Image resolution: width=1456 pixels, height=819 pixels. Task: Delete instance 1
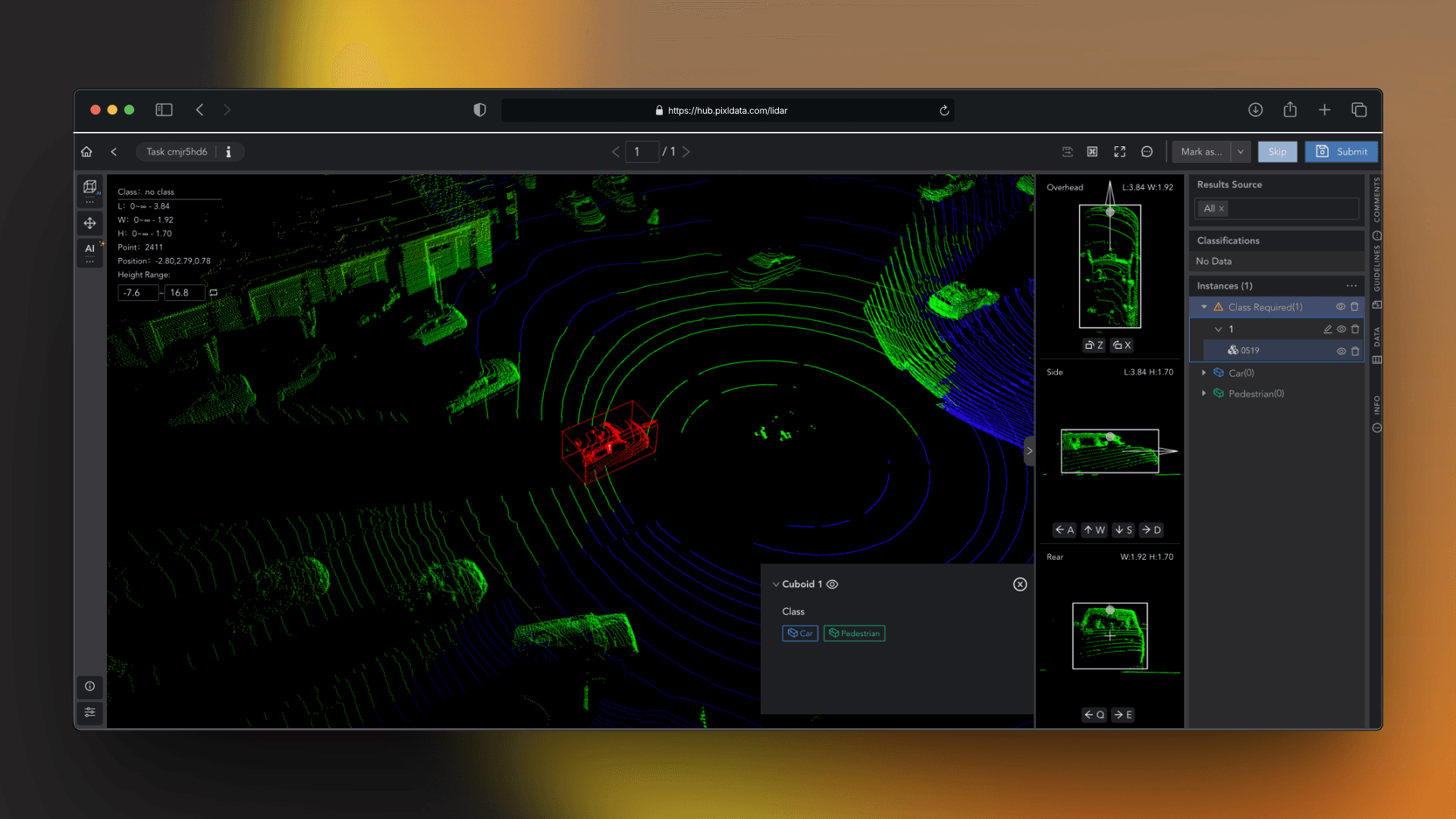(1355, 329)
